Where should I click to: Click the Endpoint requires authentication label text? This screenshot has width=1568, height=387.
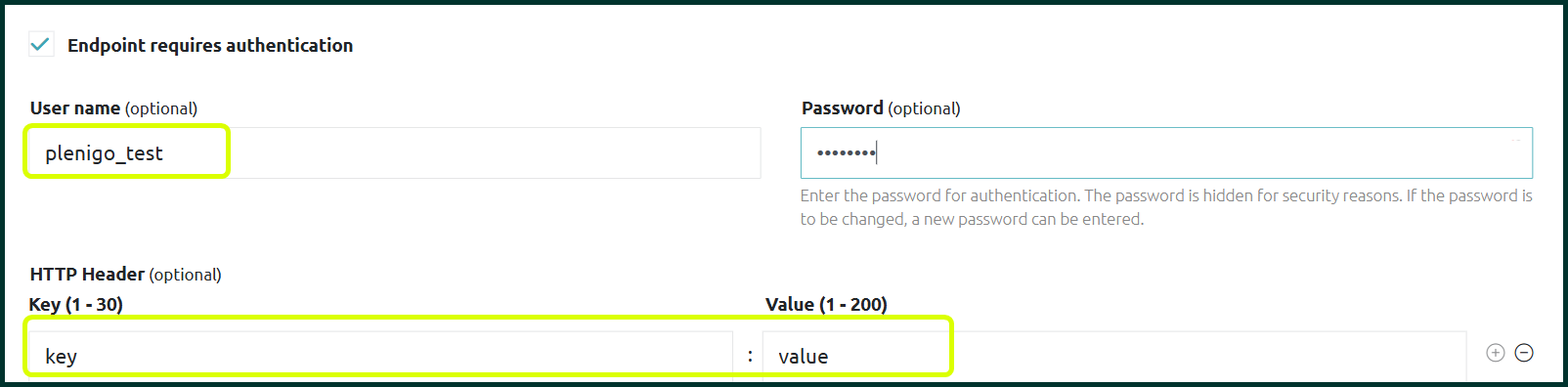point(210,45)
